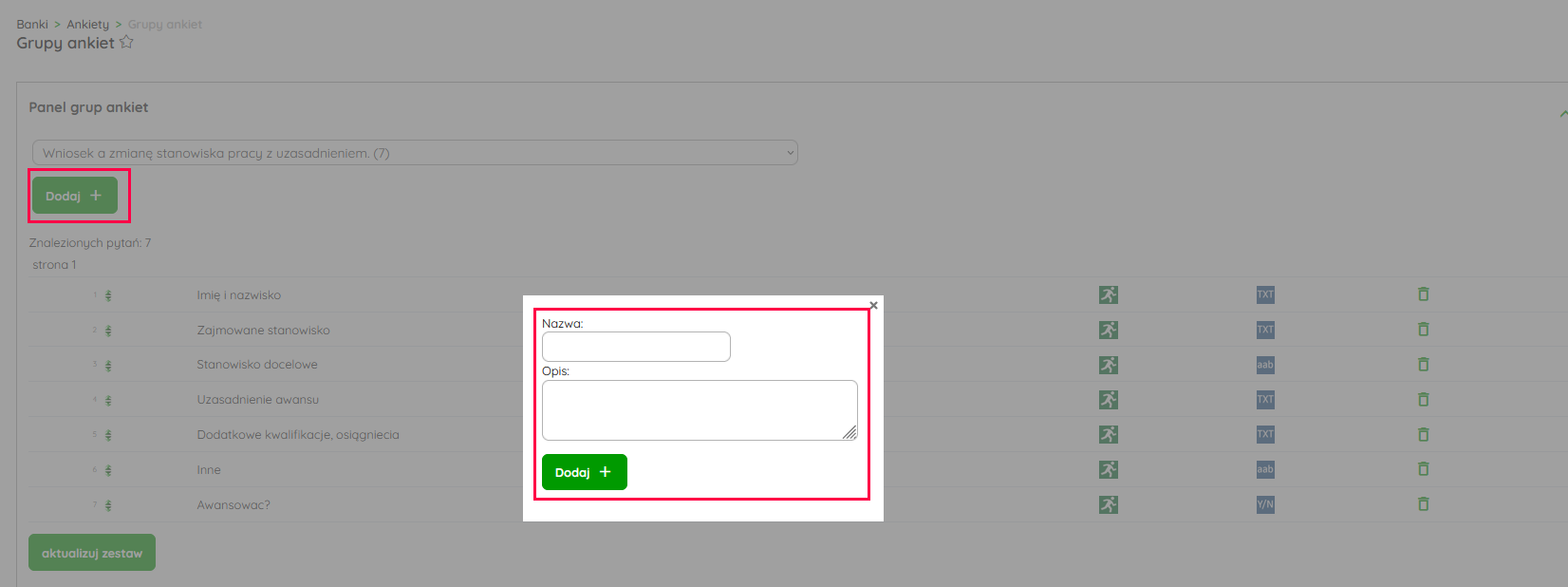Click the reorder arrows icon for Inne row
Image resolution: width=1568 pixels, height=587 pixels.
pos(108,470)
